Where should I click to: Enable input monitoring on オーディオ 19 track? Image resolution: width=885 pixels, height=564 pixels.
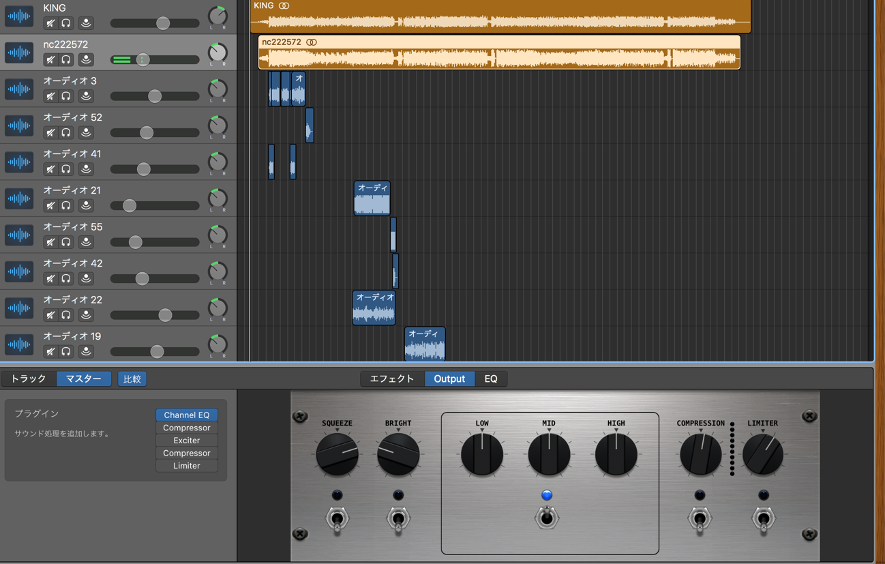pos(86,351)
